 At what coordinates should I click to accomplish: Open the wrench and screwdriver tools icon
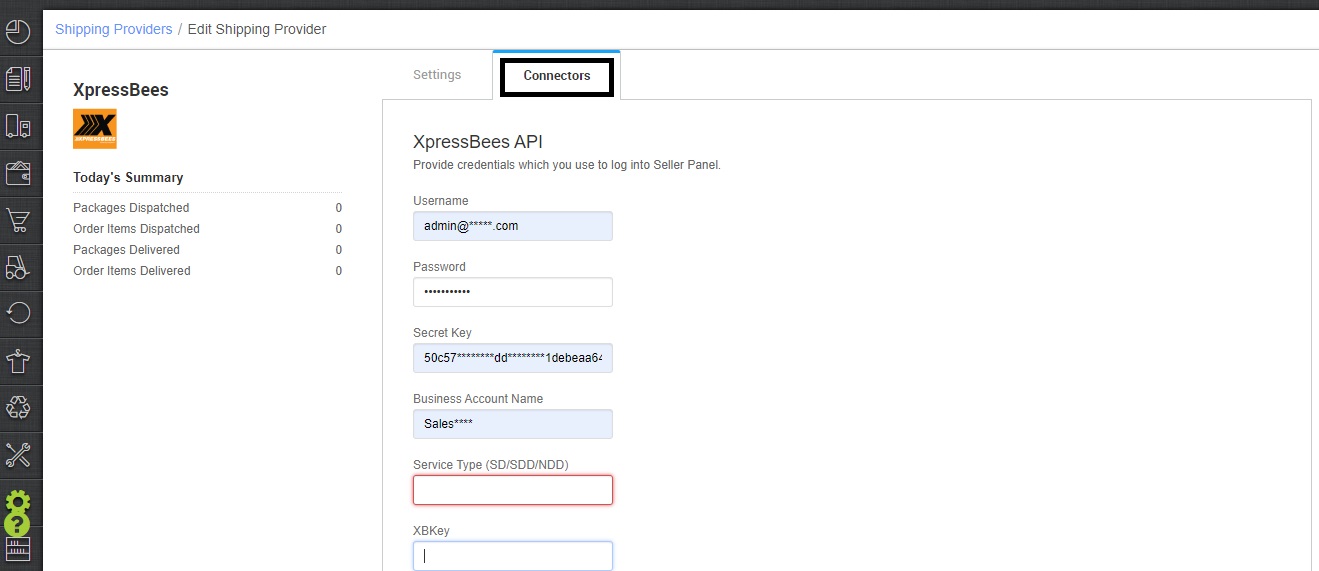tap(19, 455)
